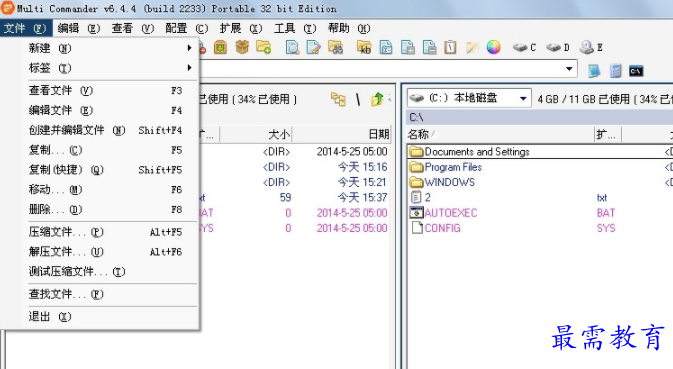Screen dimensions: 673x369
Task: Click the calculator icon beside command line
Action: pyautogui.click(x=615, y=71)
